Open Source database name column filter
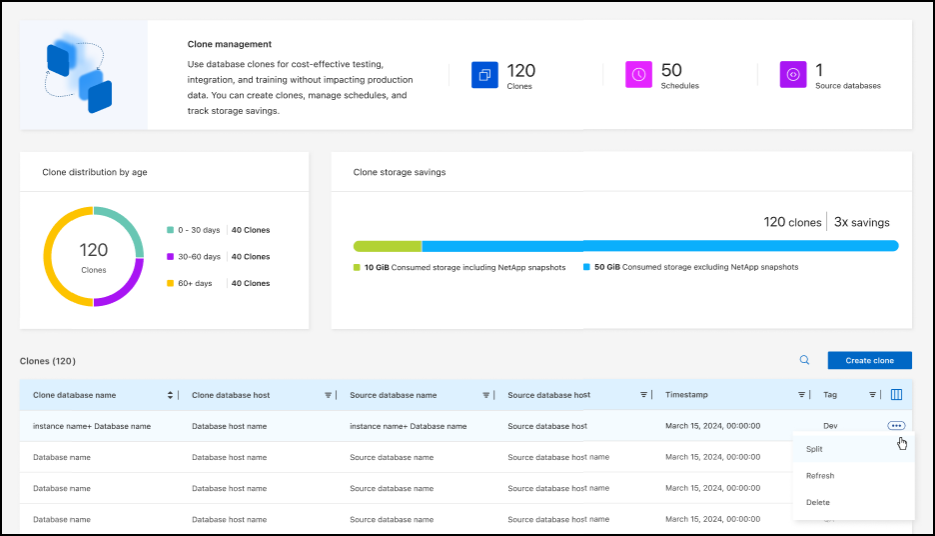This screenshot has width=935, height=536. [x=486, y=395]
